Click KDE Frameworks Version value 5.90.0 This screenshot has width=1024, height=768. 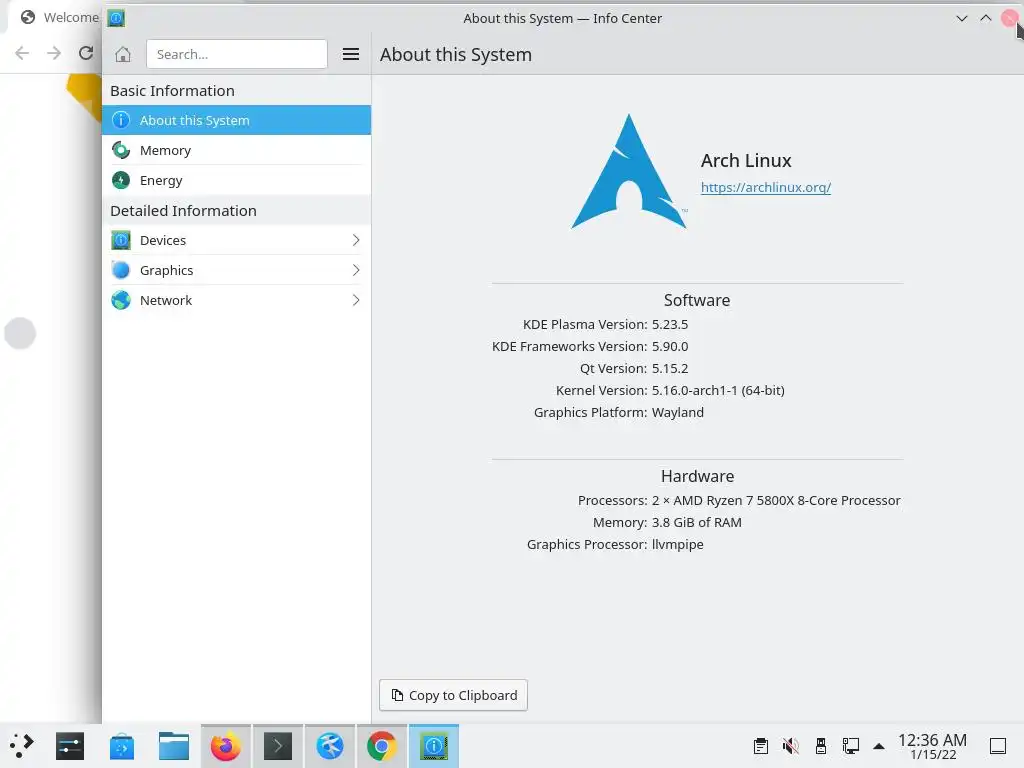pyautogui.click(x=670, y=347)
